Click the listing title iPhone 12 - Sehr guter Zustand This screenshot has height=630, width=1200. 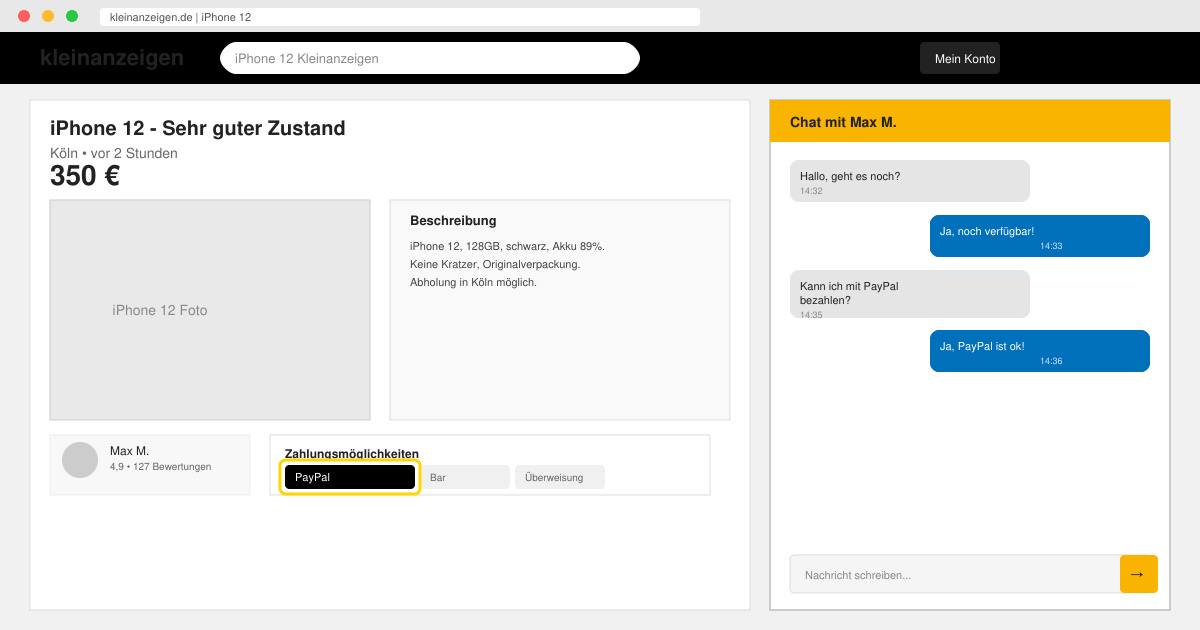click(x=198, y=128)
